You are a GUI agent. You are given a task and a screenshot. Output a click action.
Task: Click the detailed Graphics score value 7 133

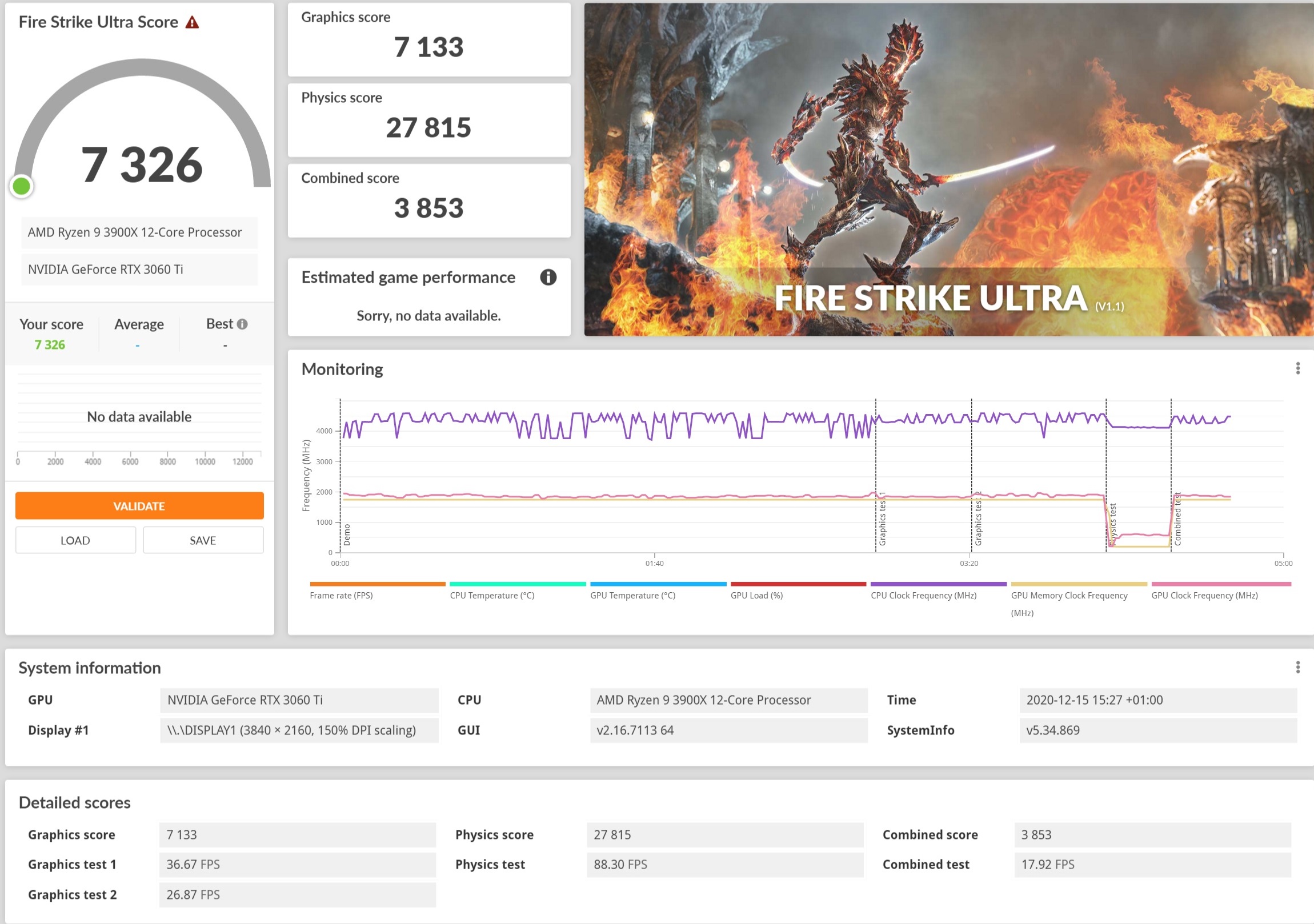coord(298,834)
